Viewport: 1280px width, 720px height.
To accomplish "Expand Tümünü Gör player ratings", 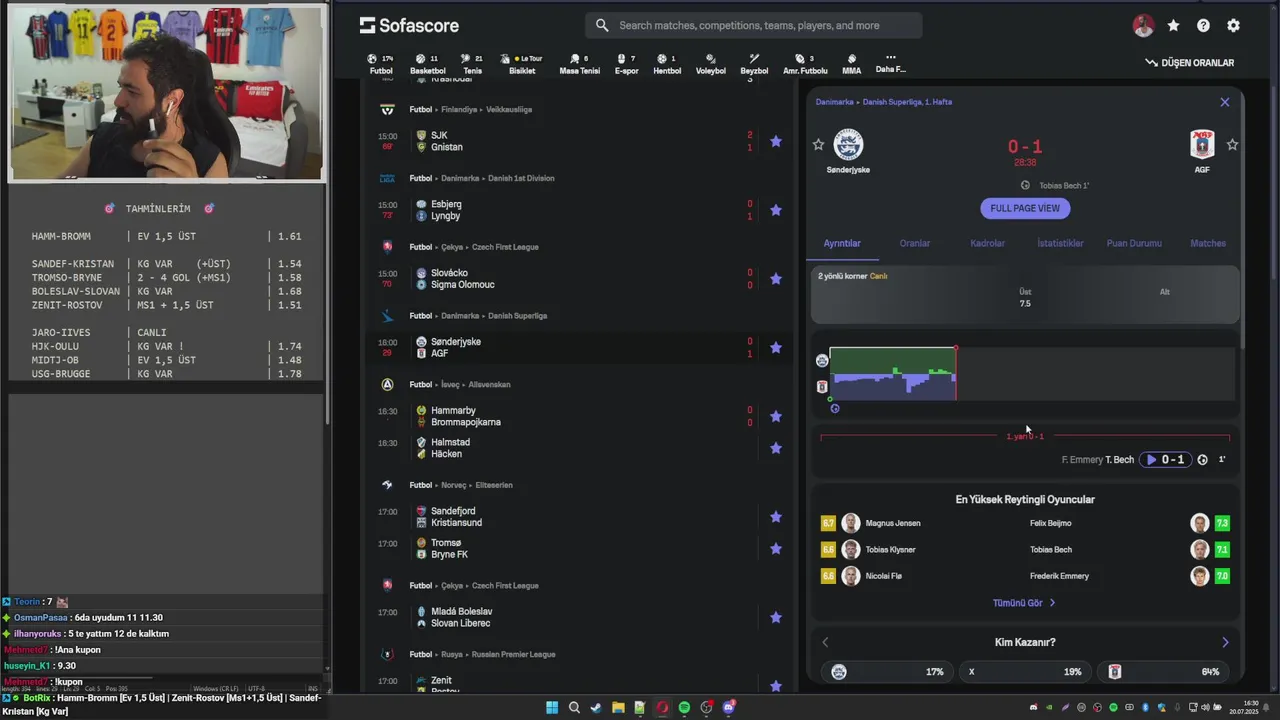I will pos(1024,603).
